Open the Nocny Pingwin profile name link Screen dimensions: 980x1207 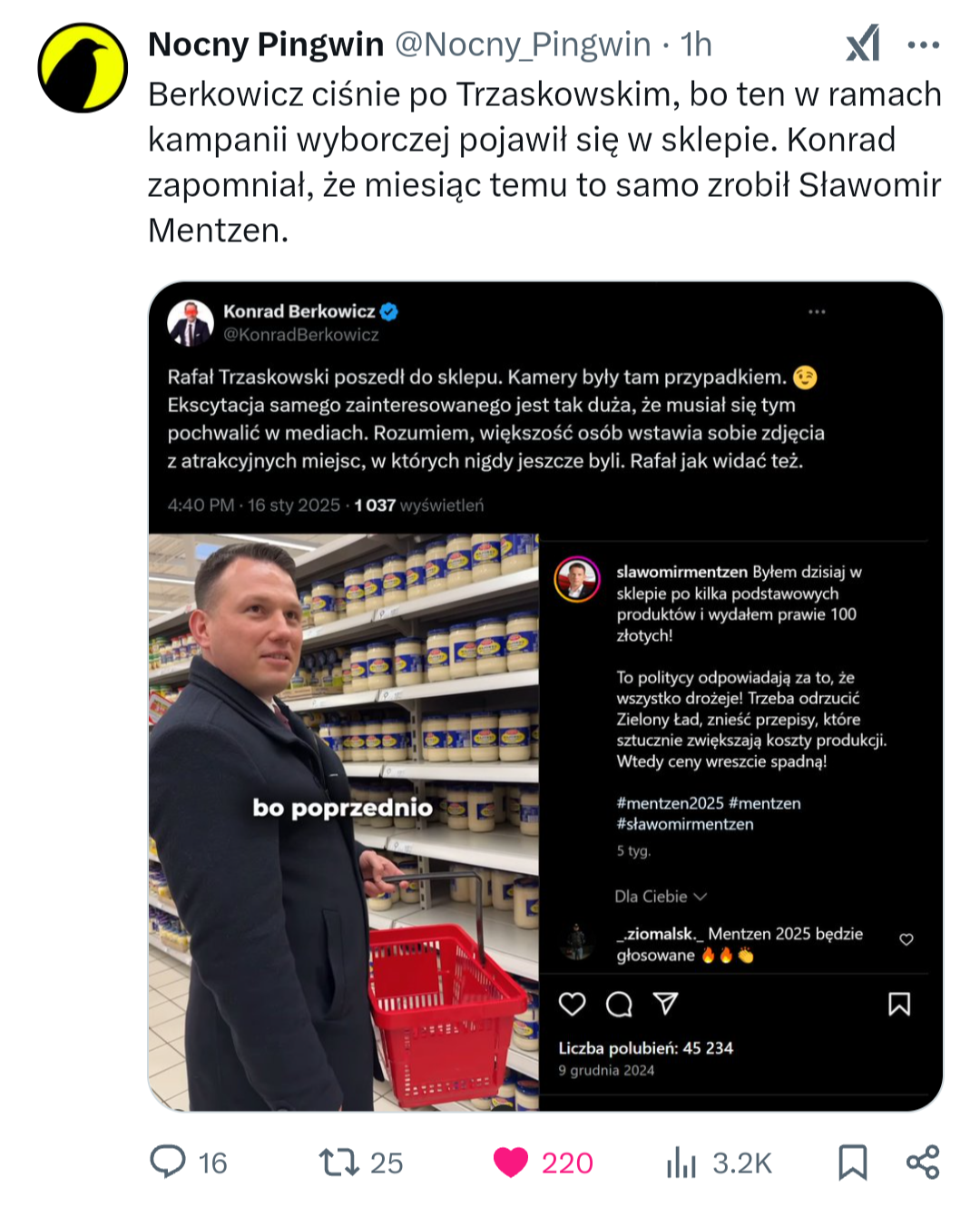click(x=266, y=44)
